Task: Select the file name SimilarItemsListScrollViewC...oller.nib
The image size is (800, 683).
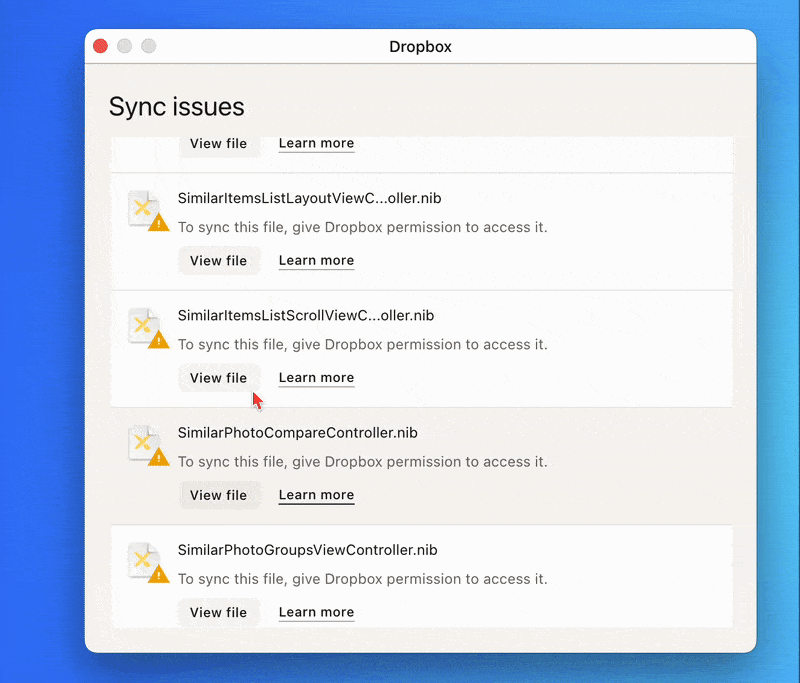Action: (306, 316)
